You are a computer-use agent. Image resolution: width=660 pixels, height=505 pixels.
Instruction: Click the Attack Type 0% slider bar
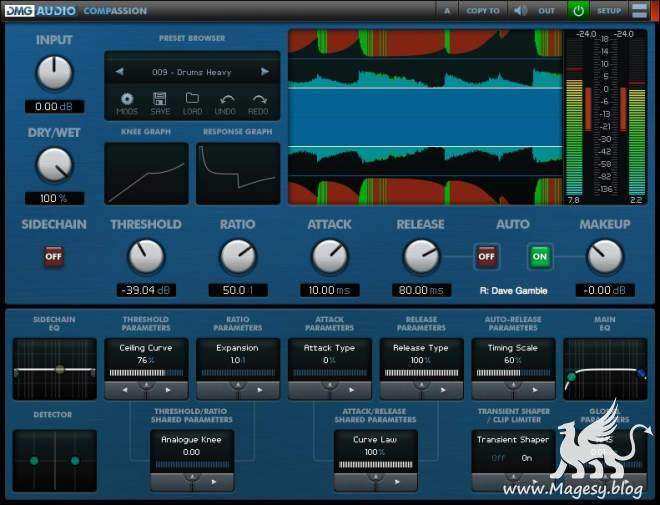pos(330,373)
